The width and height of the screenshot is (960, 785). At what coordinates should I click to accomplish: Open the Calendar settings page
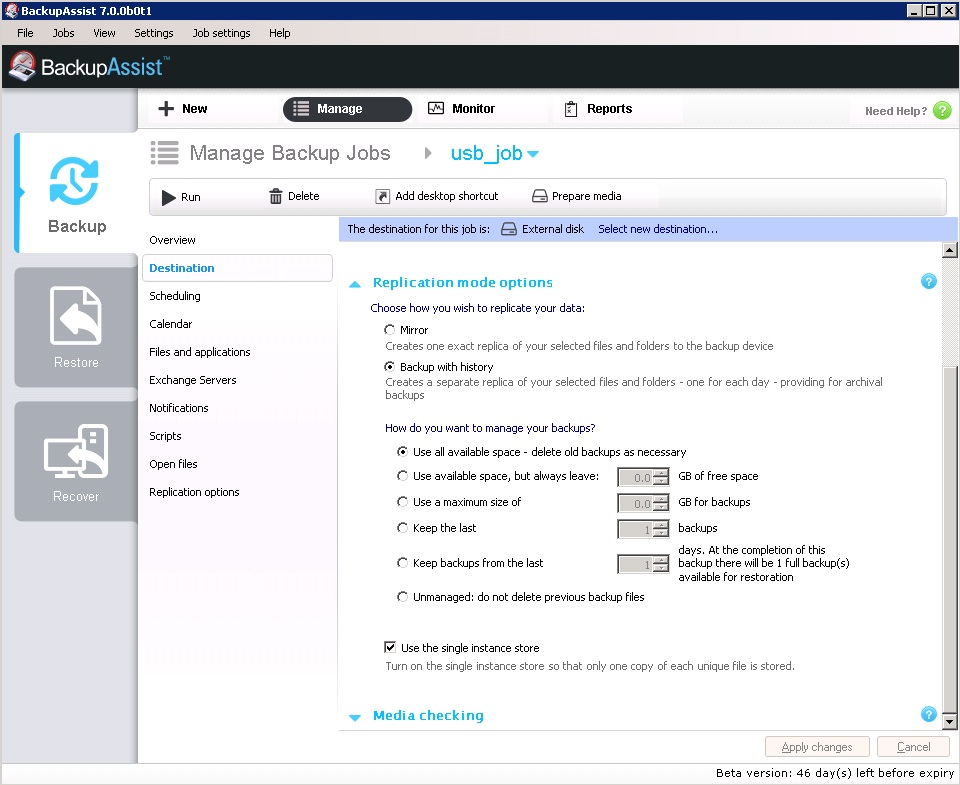(170, 324)
